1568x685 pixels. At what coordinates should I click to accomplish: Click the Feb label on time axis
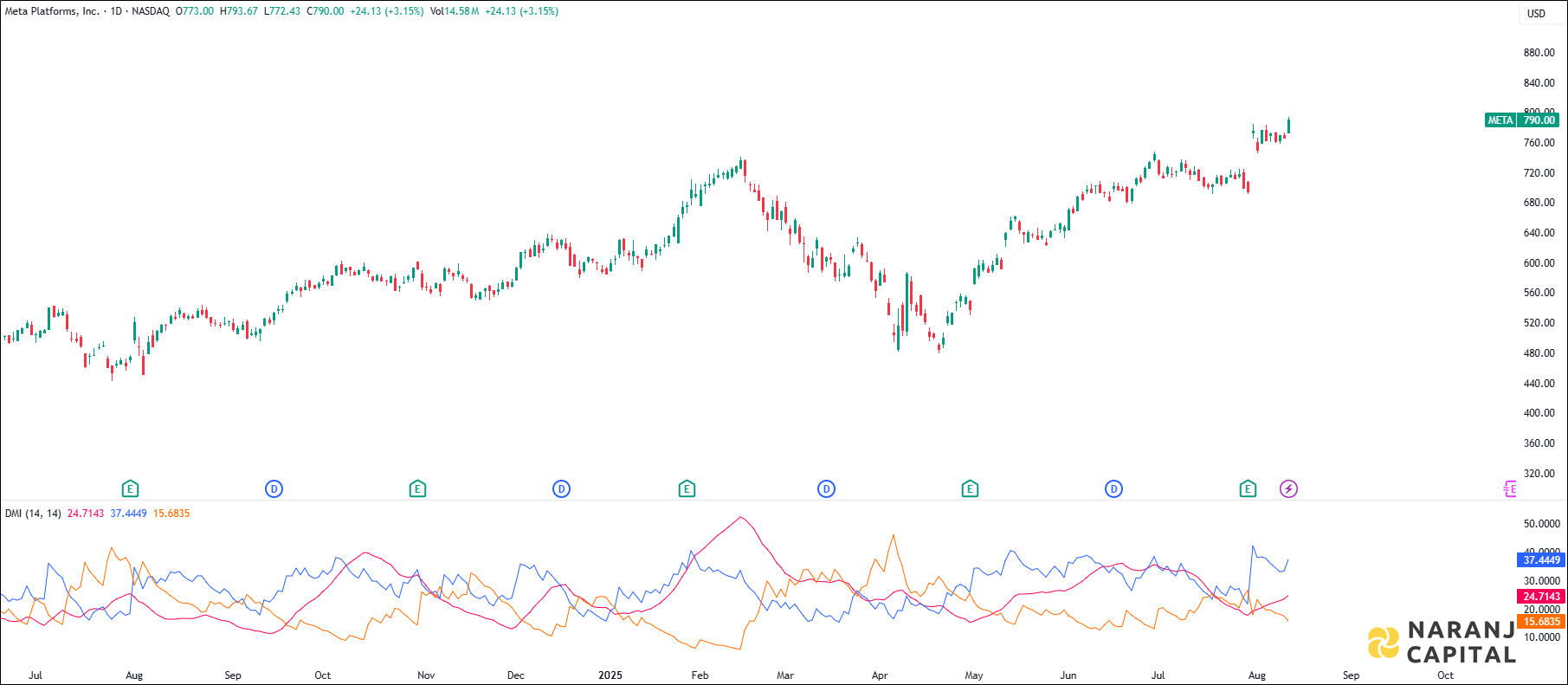(700, 675)
